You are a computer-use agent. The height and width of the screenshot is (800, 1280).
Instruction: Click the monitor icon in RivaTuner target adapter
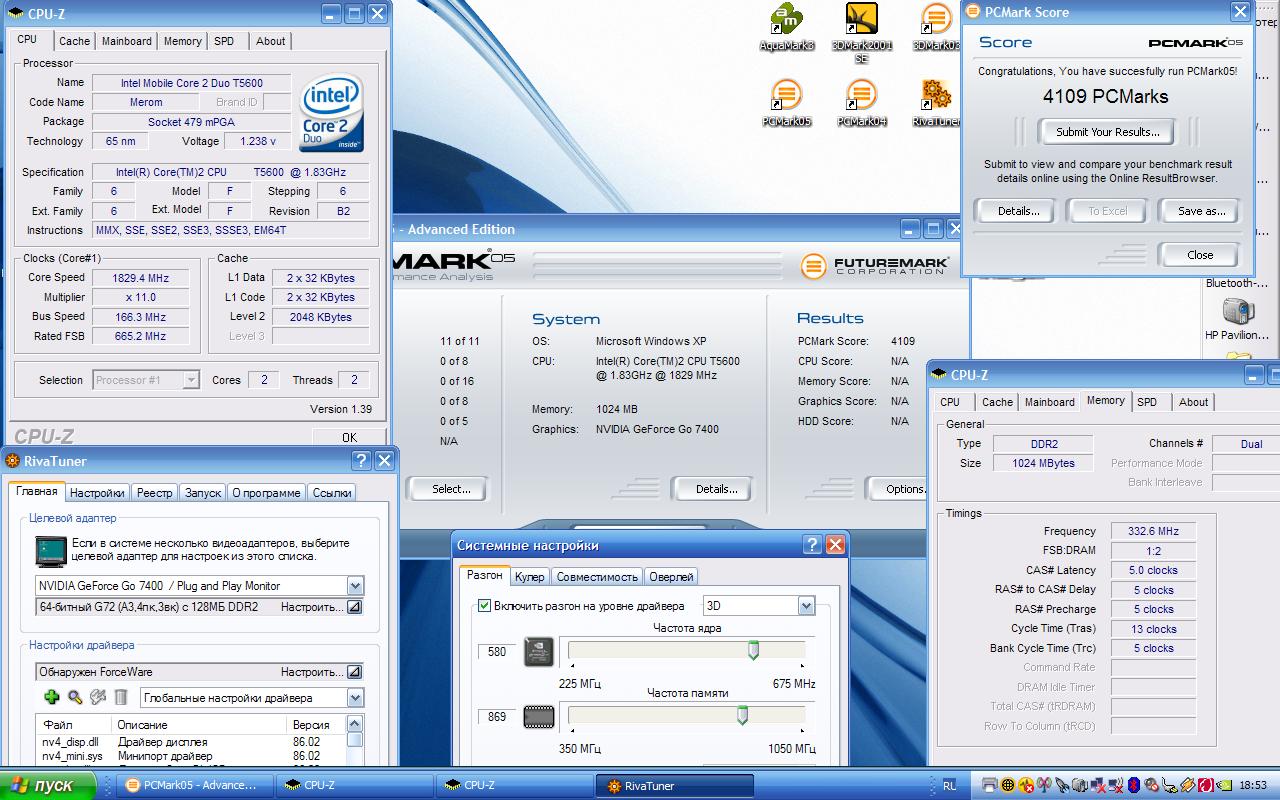(x=50, y=550)
